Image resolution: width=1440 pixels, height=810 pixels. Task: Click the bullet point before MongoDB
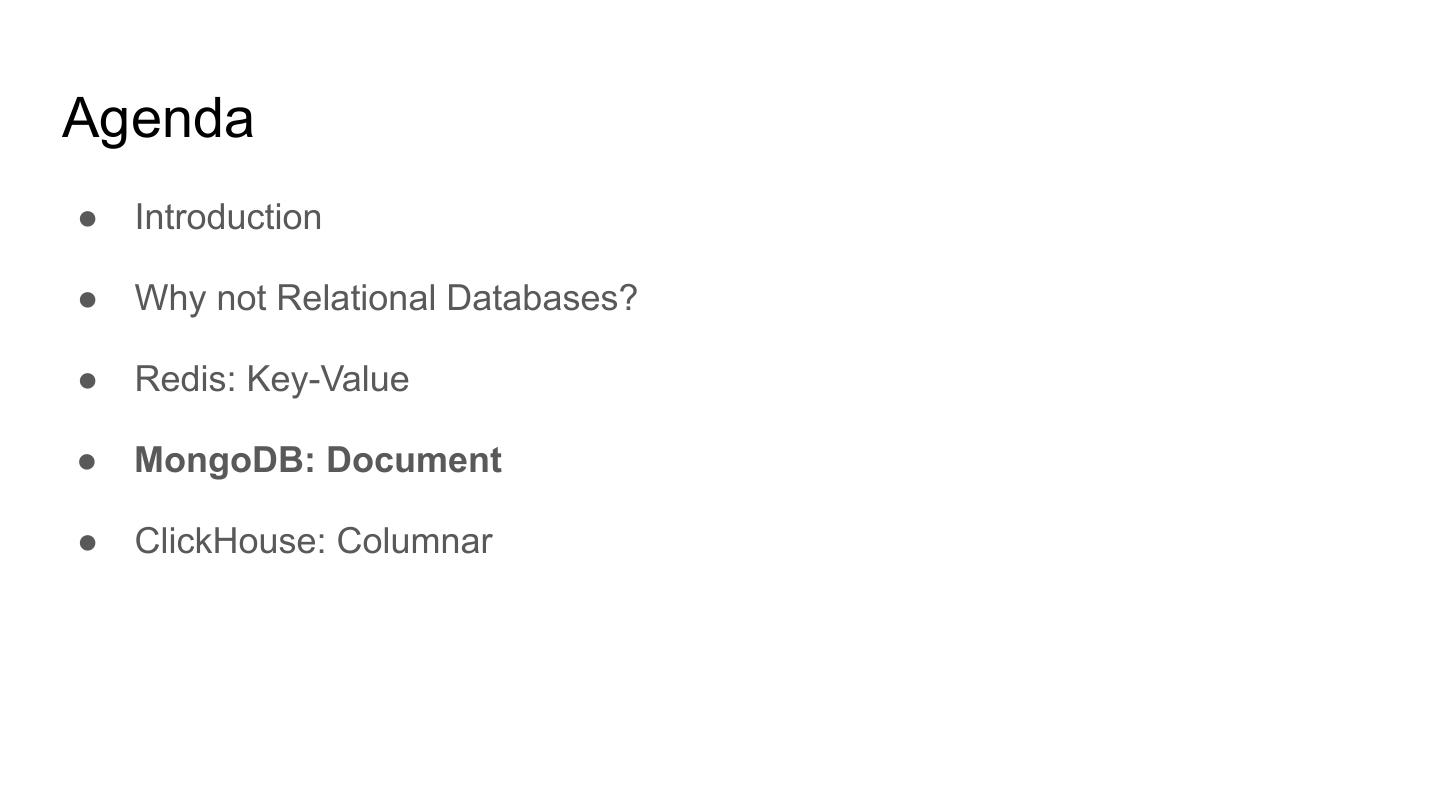[x=88, y=461]
